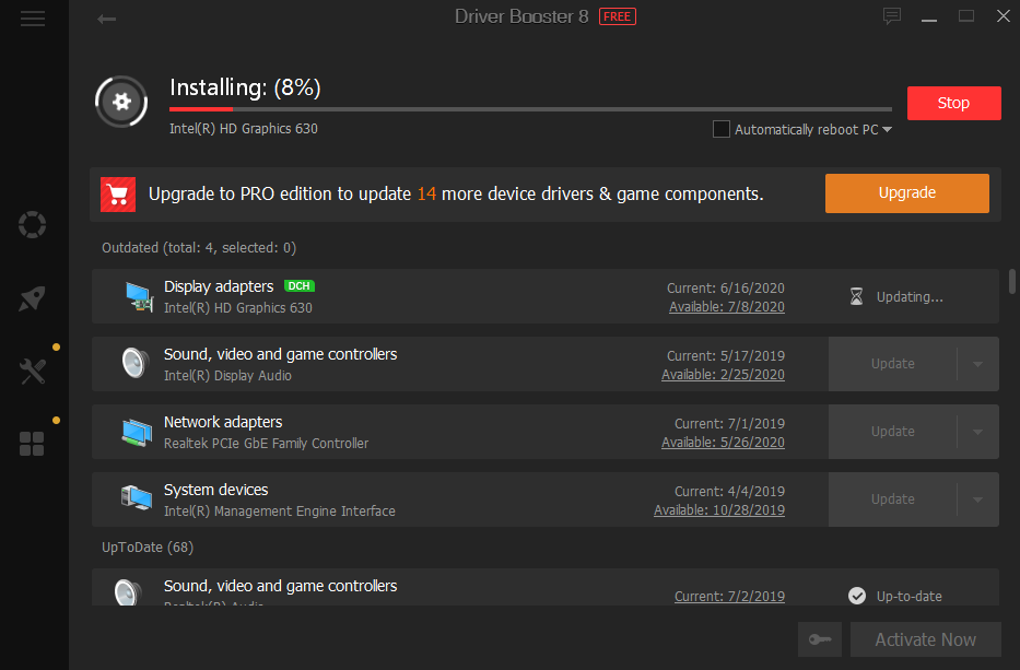Select the Network adapters row title
This screenshot has width=1020, height=670.
(x=222, y=422)
